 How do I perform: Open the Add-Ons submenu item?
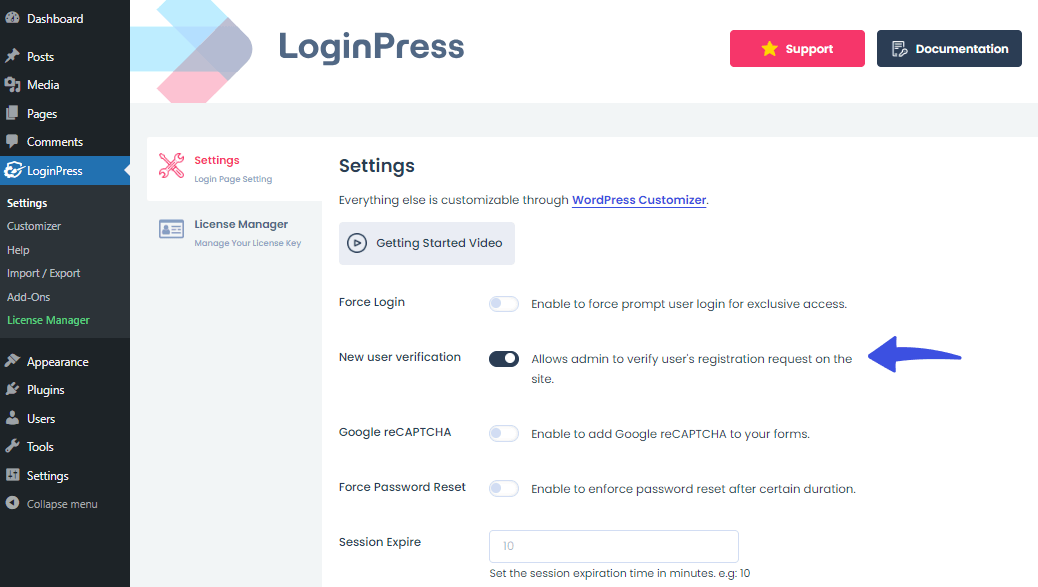coord(28,297)
